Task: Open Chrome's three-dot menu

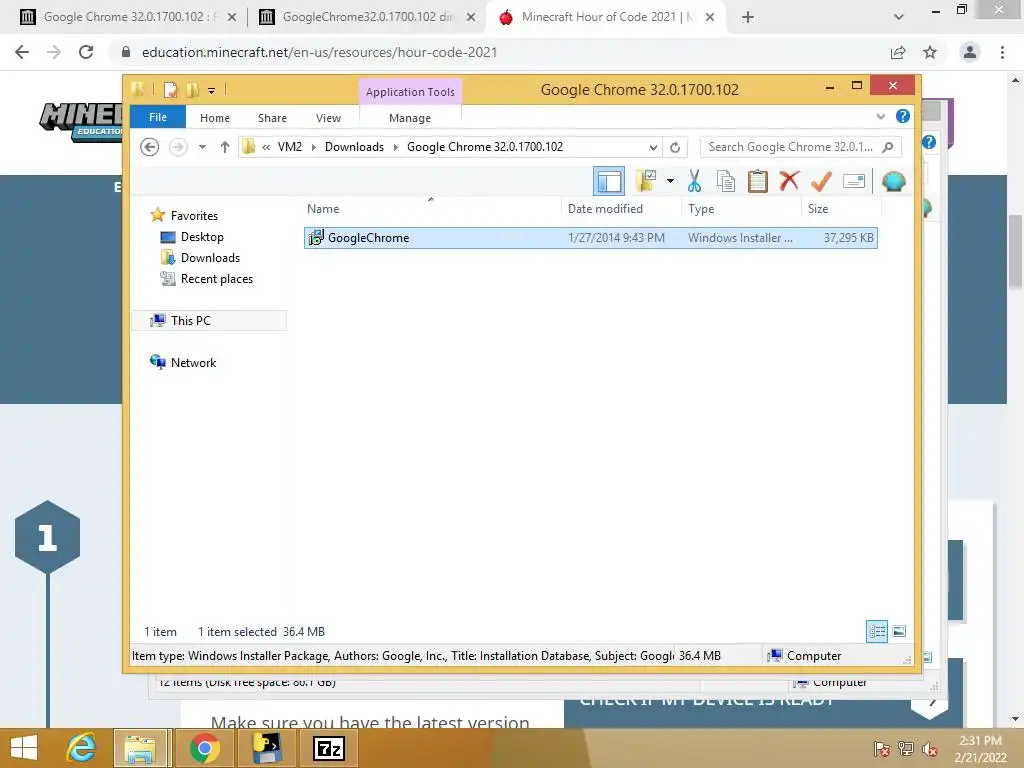Action: 1002,52
